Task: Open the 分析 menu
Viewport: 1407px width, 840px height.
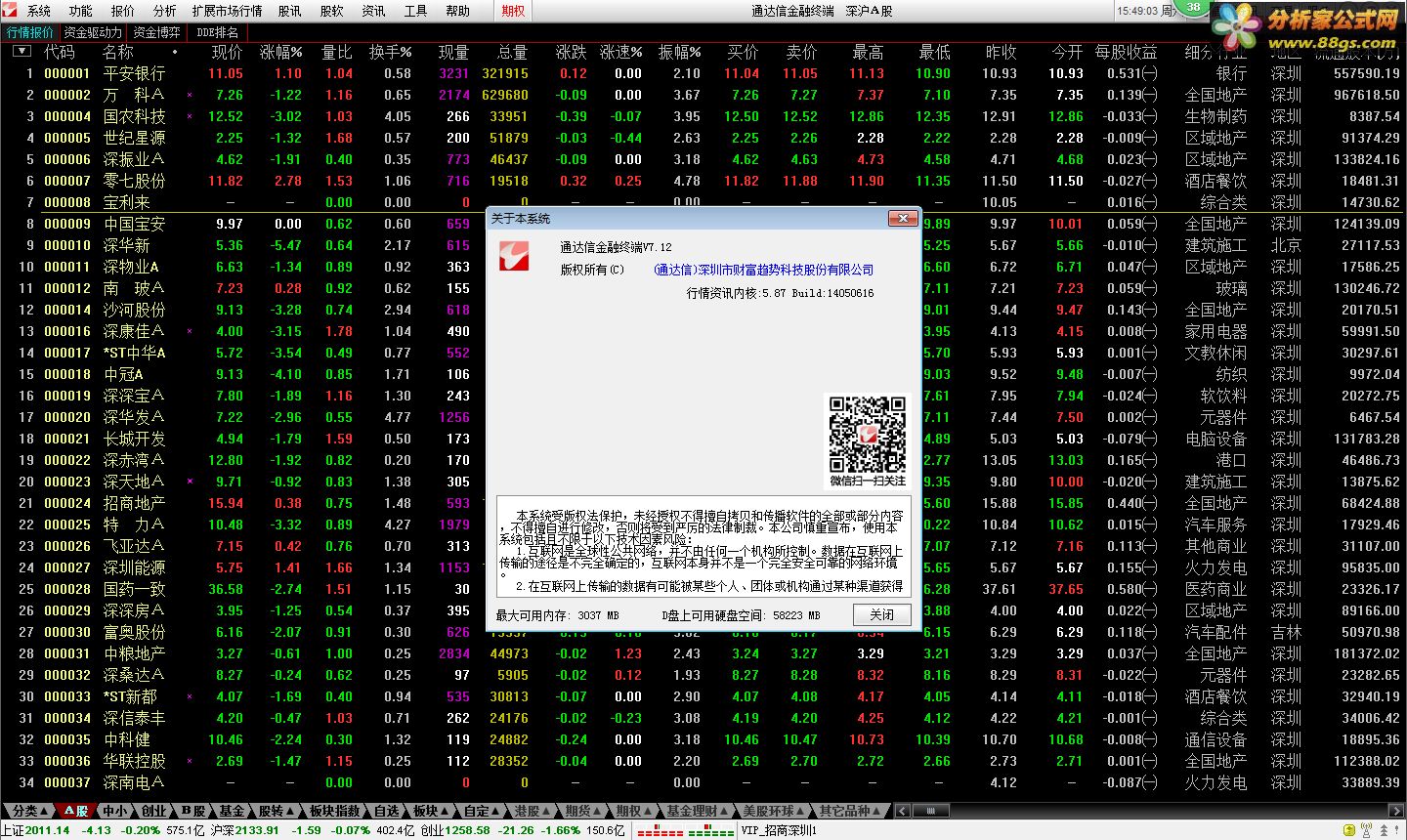Action: tap(164, 11)
